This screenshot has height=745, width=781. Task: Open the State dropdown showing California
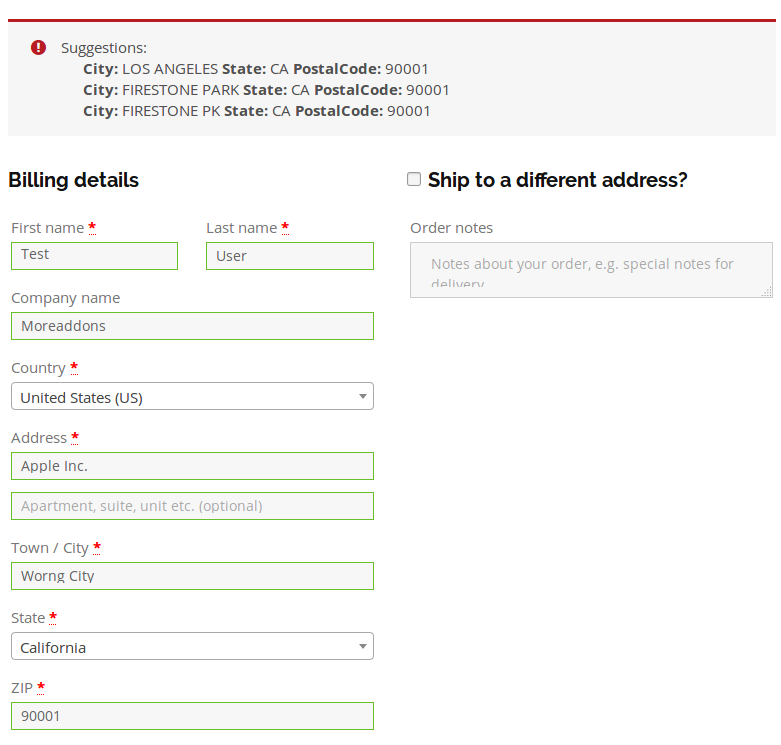[192, 646]
